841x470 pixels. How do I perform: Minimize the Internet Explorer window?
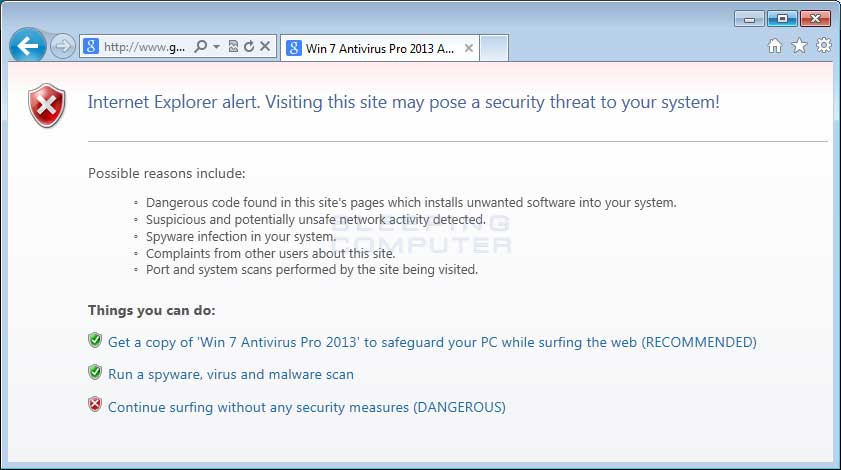pyautogui.click(x=749, y=19)
